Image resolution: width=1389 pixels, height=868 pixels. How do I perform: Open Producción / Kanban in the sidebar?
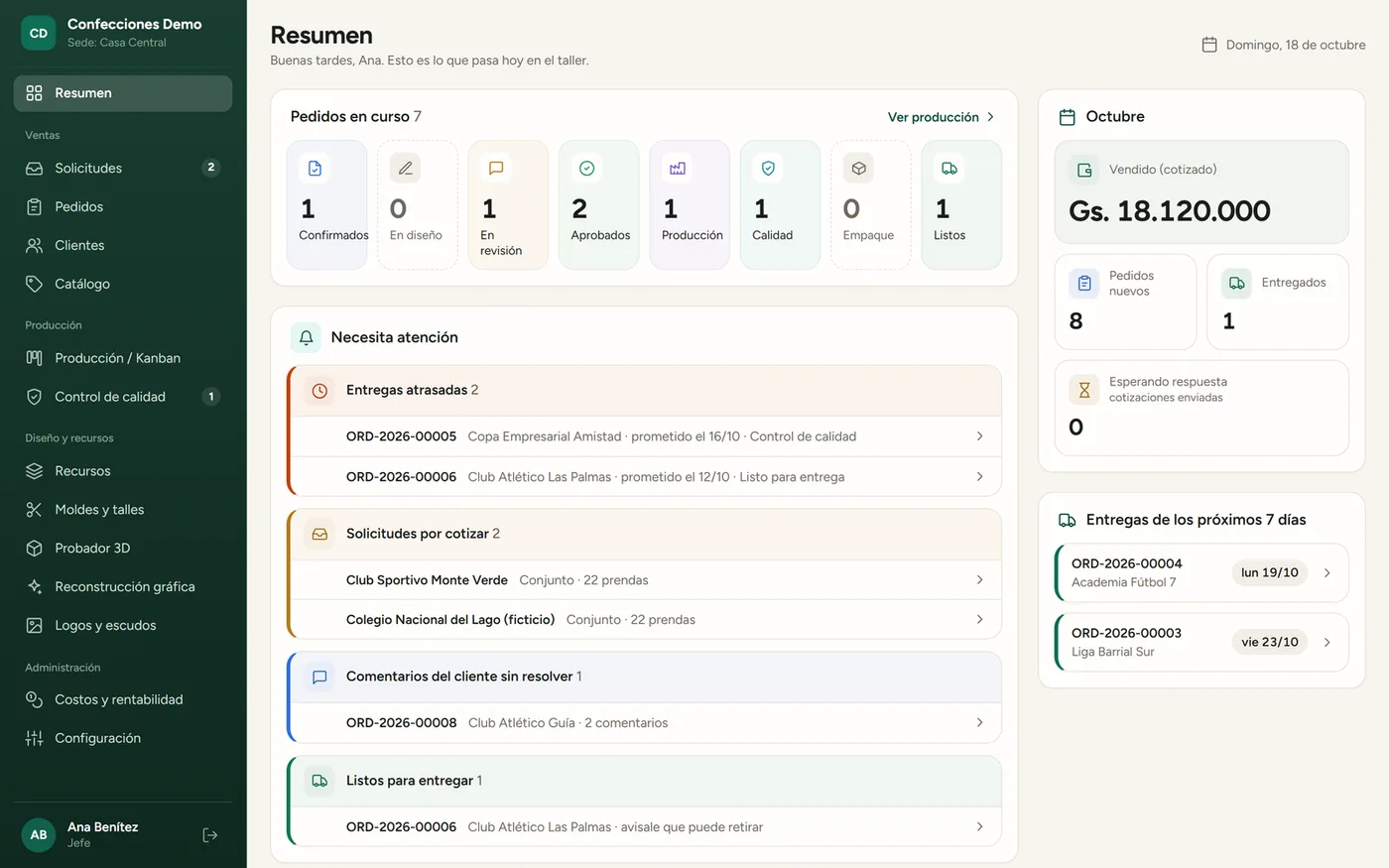coord(123,358)
